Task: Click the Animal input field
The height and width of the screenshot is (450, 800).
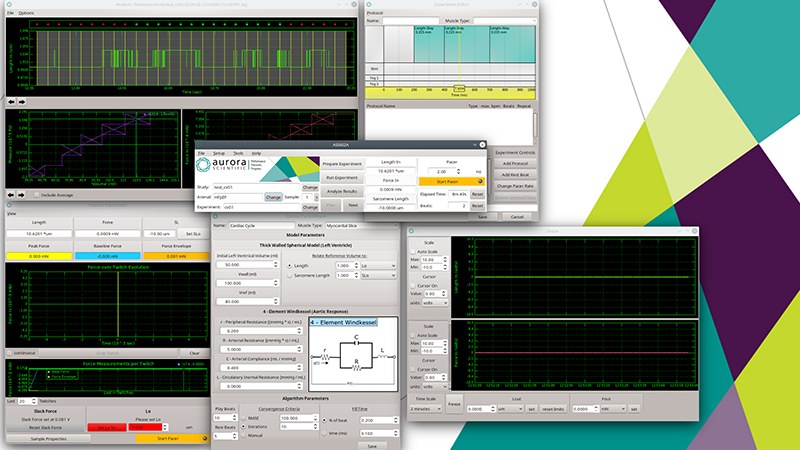Action: 238,197
